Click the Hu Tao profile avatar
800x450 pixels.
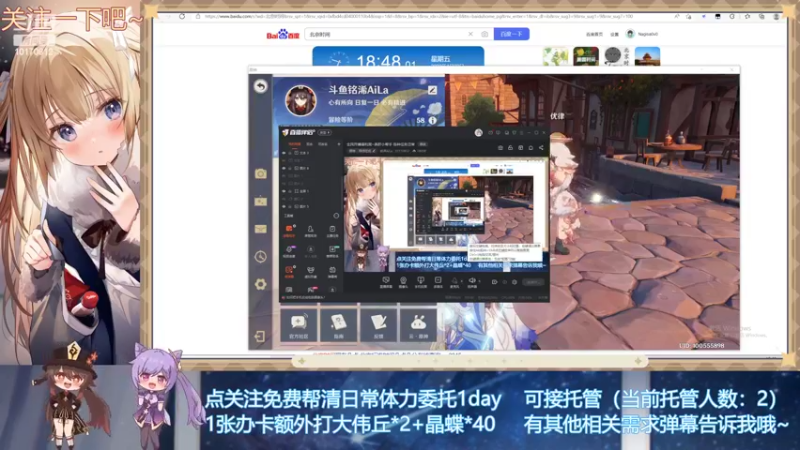(301, 100)
